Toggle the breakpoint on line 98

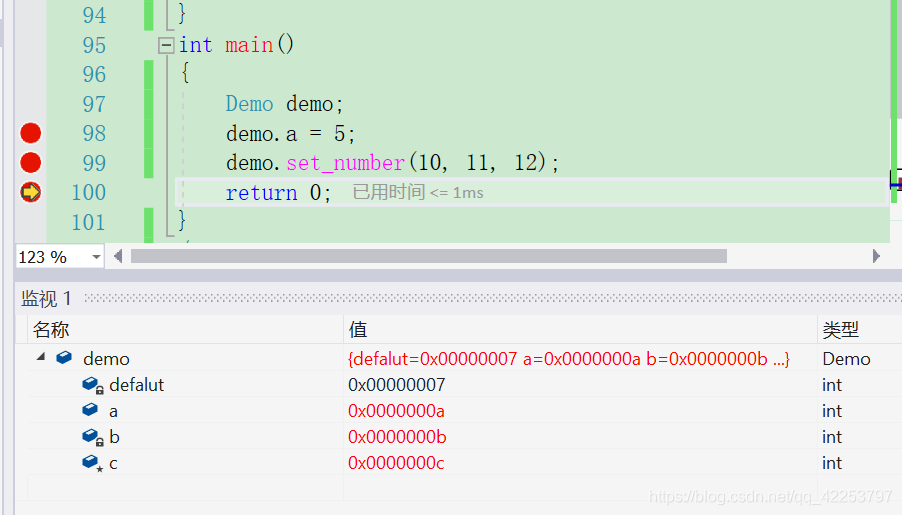(x=30, y=133)
